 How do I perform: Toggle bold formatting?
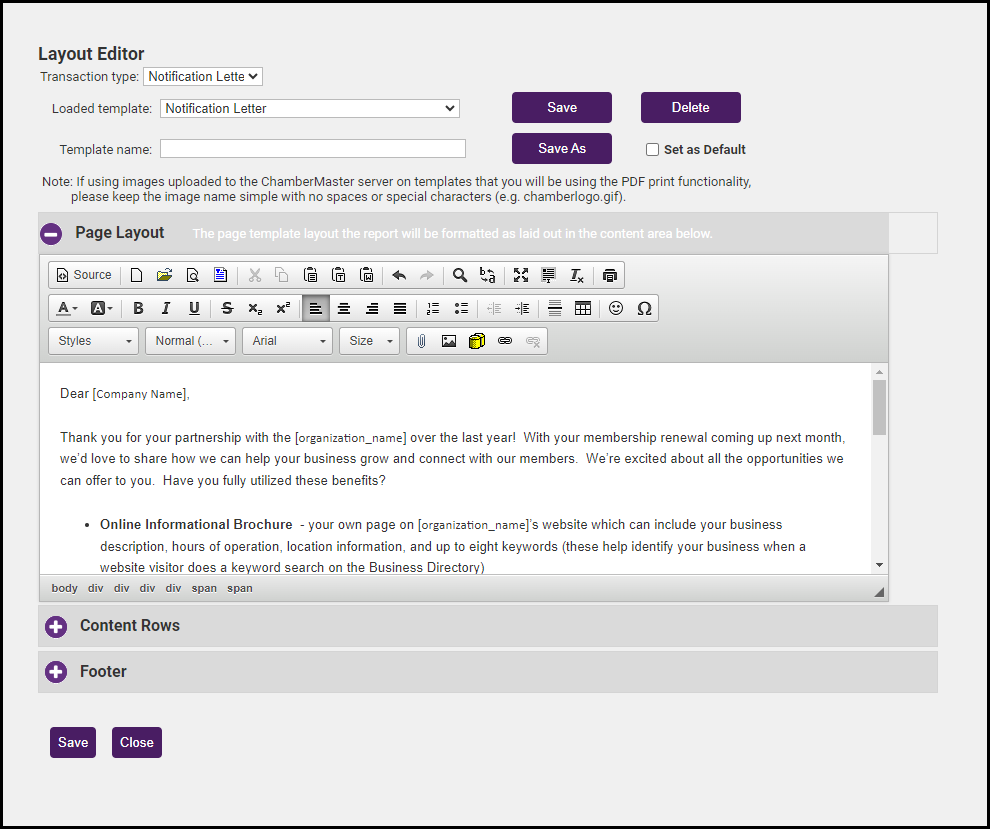tap(138, 308)
